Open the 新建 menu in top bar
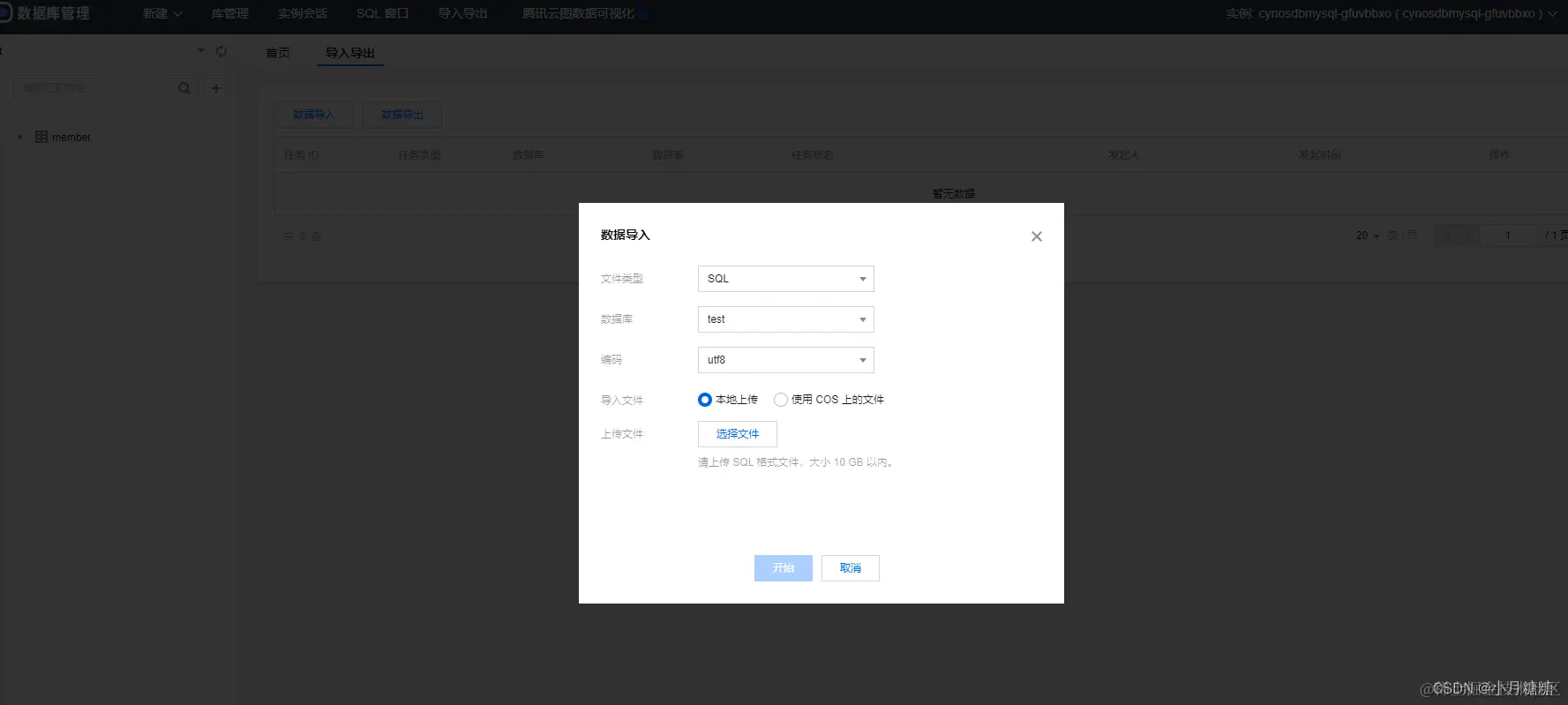This screenshot has width=1568, height=705. (x=162, y=14)
